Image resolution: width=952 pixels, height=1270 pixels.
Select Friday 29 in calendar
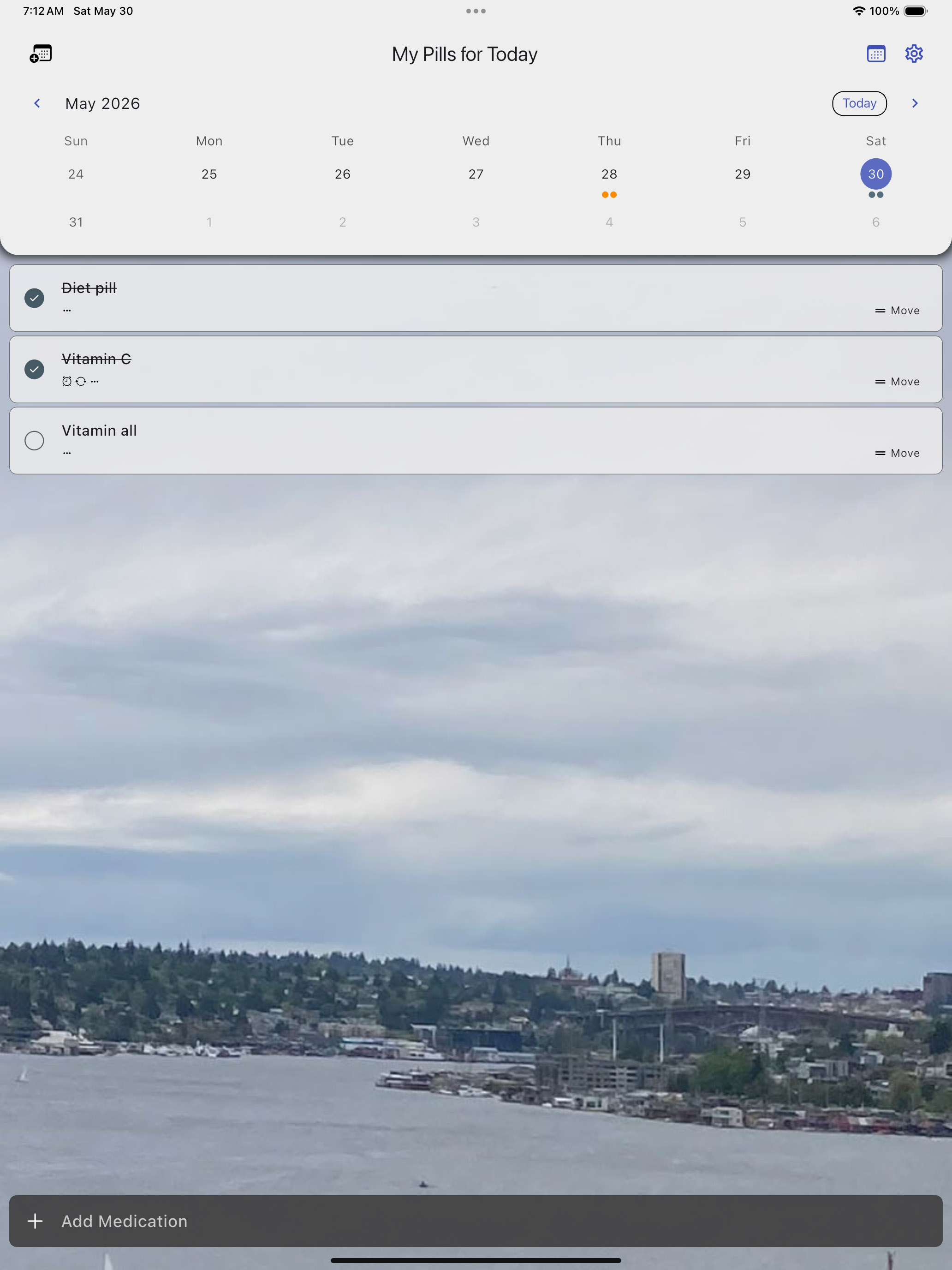[743, 174]
